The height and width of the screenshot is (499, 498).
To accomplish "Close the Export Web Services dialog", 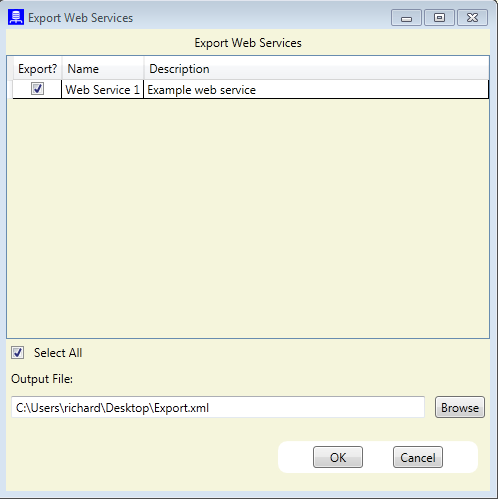I will (x=472, y=18).
